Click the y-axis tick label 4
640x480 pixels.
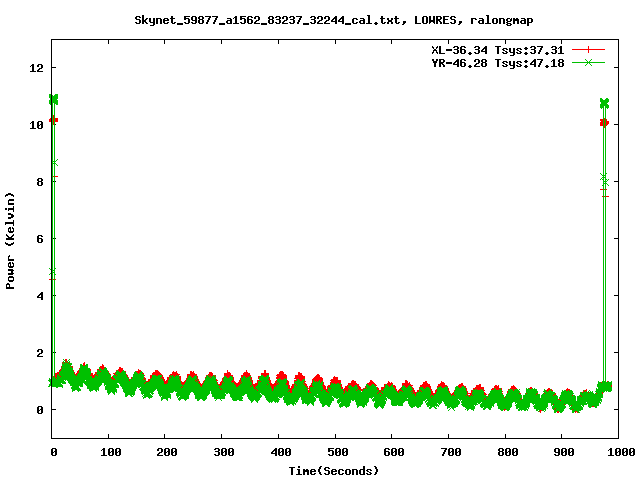click(x=40, y=296)
